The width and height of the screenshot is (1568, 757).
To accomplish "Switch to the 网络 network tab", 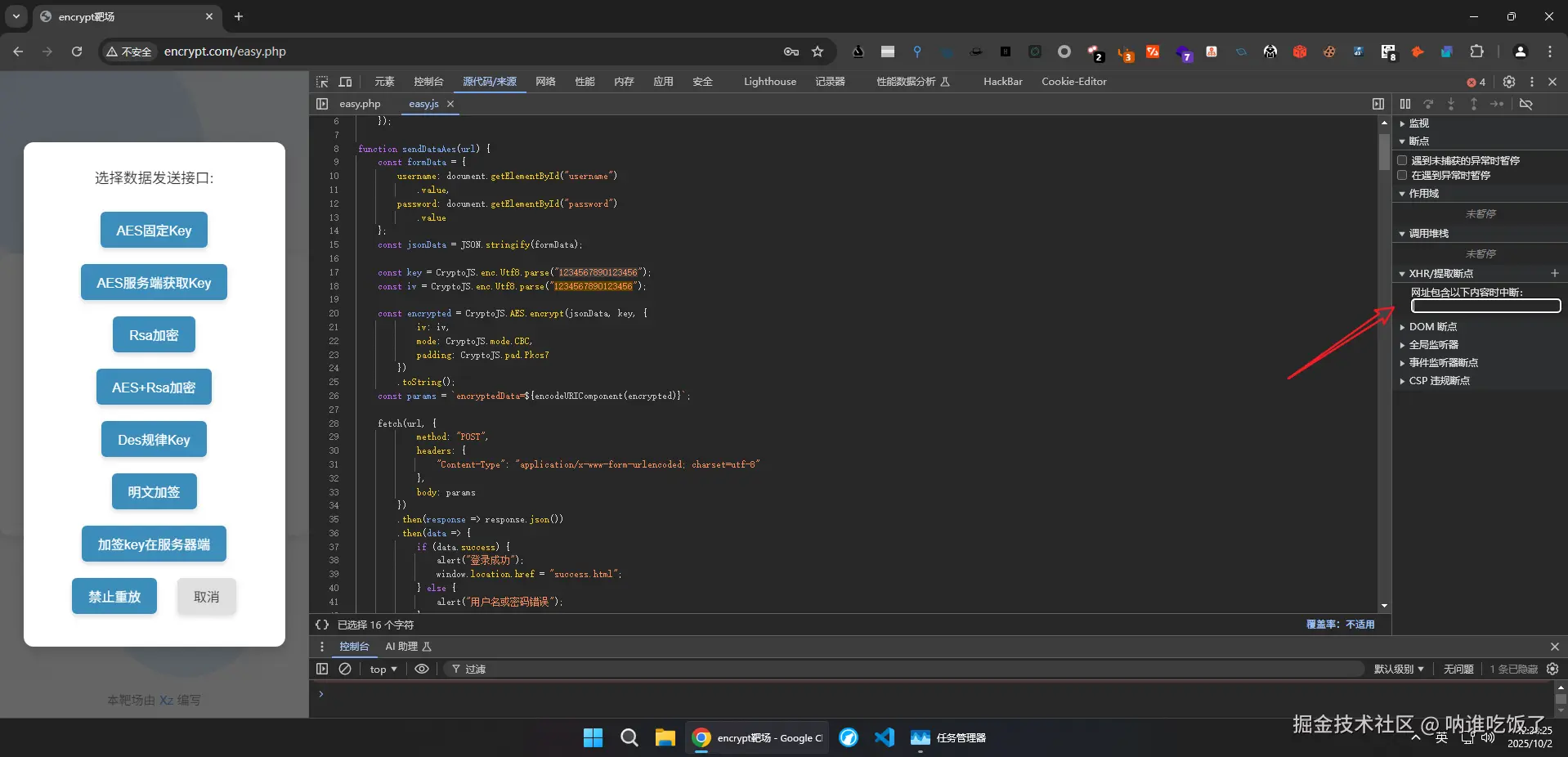I will pos(545,82).
